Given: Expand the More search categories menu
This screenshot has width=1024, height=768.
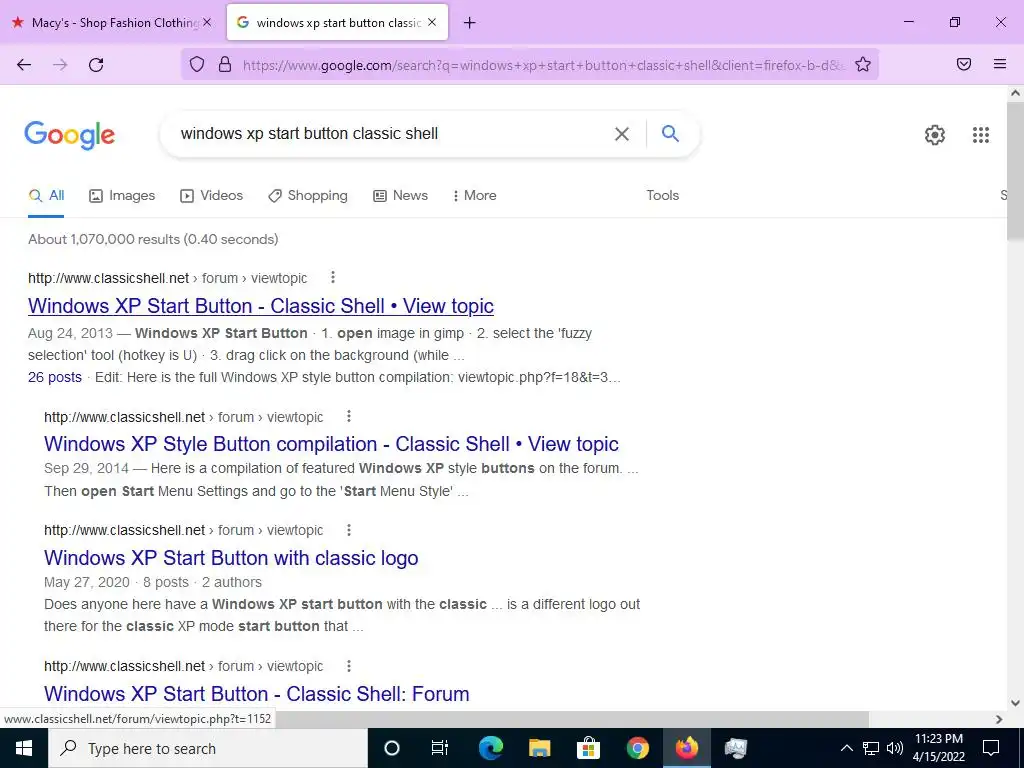Looking at the screenshot, I should (x=474, y=195).
